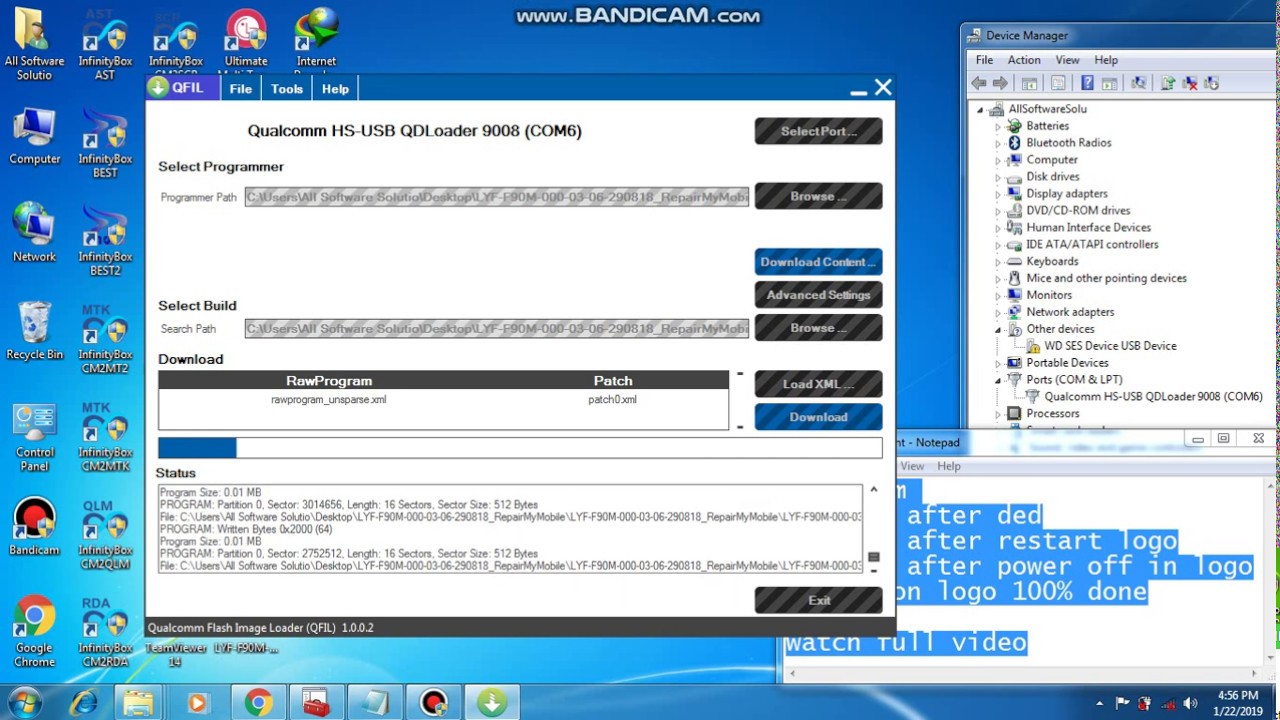The width and height of the screenshot is (1280, 720).
Task: Open QFIL Help menu
Action: (x=335, y=89)
